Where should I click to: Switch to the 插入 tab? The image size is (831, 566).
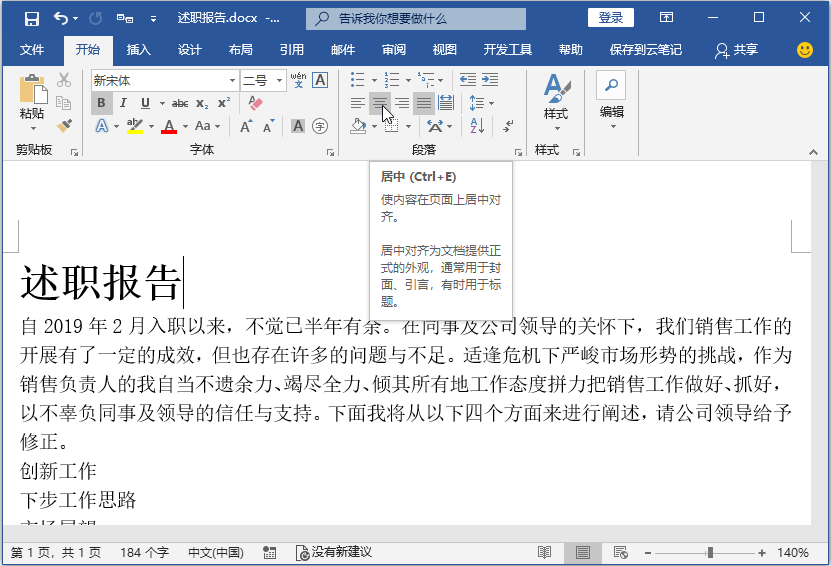[x=139, y=50]
